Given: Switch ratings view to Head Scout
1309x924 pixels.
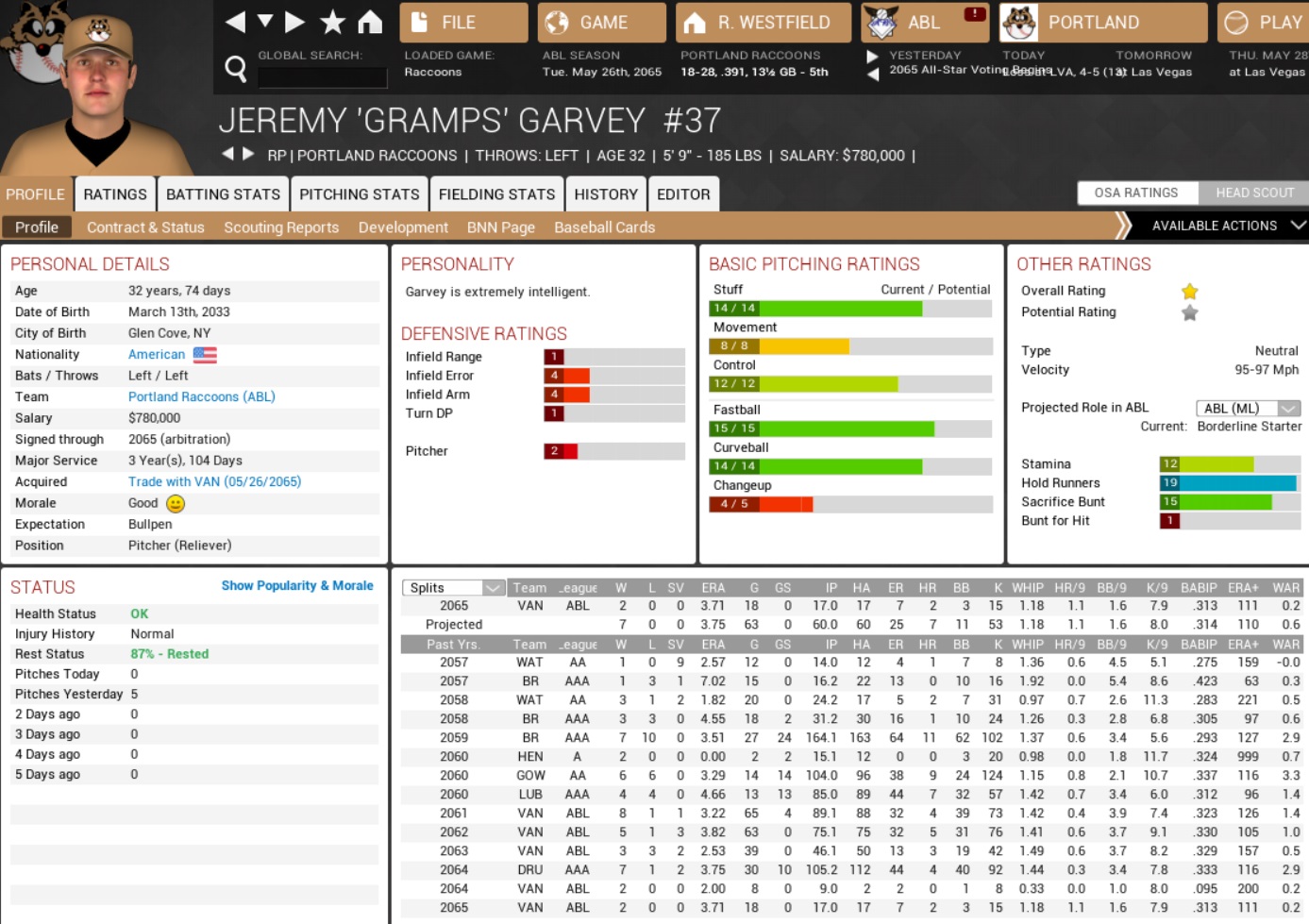Looking at the screenshot, I should click(x=1254, y=193).
